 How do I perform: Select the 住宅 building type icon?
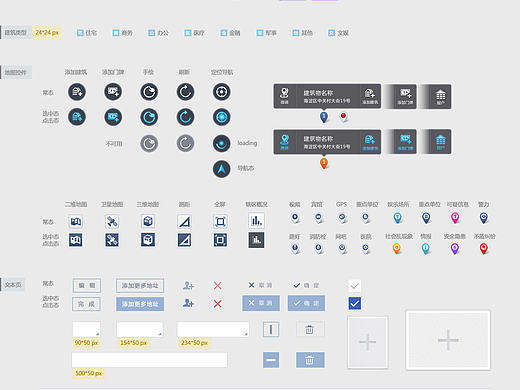tap(80, 33)
